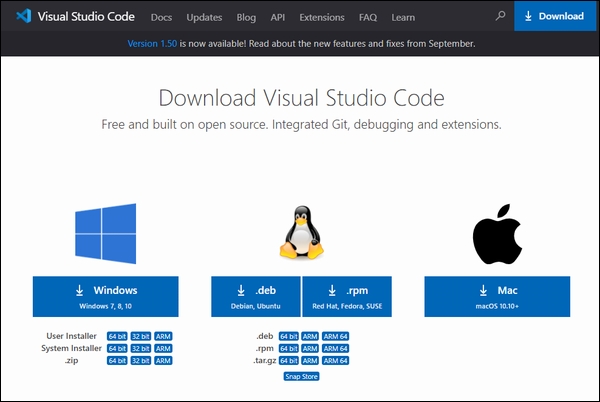Image resolution: width=600 pixels, height=402 pixels.
Task: Select System Installer 64 bit
Action: [x=117, y=348]
